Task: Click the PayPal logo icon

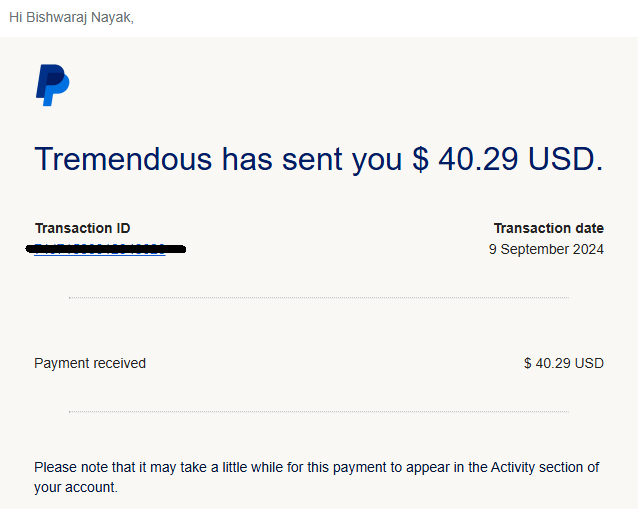Action: tap(53, 85)
